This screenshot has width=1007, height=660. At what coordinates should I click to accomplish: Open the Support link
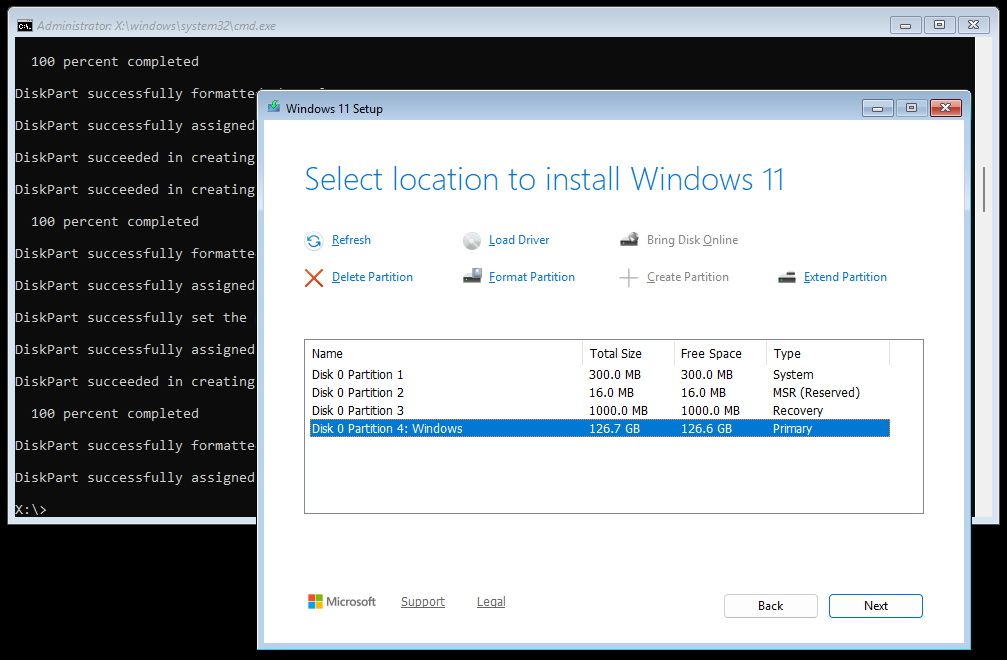pyautogui.click(x=423, y=602)
